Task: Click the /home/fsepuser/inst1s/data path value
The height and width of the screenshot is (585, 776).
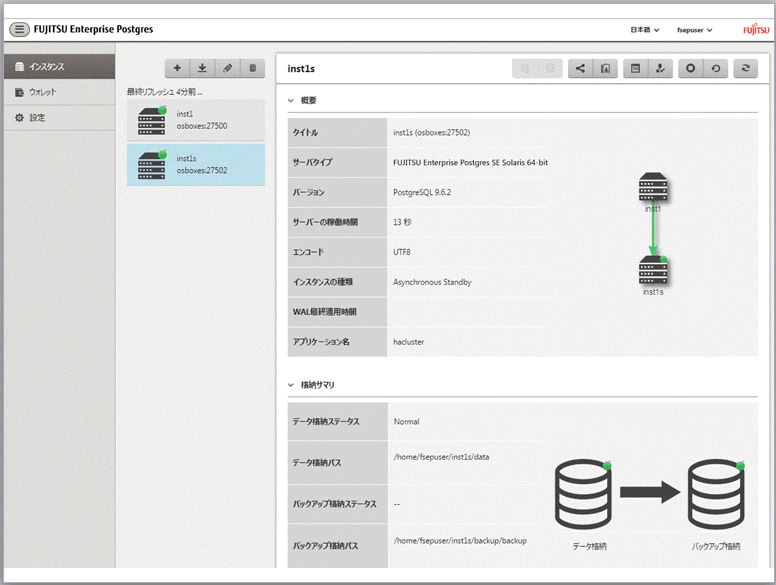Action: tap(441, 457)
